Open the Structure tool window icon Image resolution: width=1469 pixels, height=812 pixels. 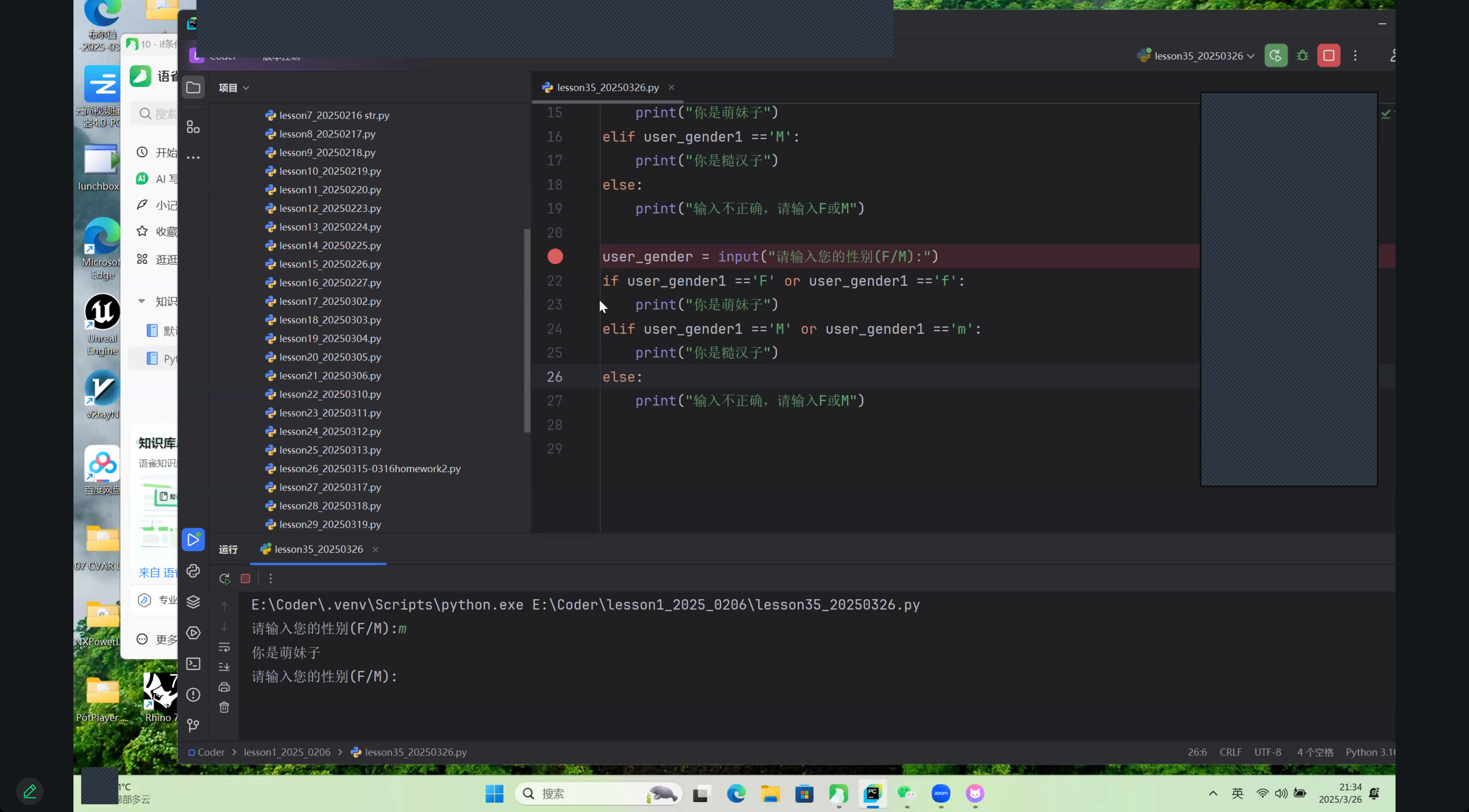[x=193, y=127]
